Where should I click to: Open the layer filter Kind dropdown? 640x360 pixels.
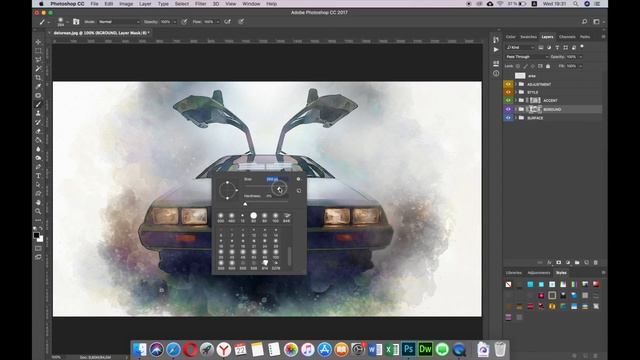pyautogui.click(x=520, y=48)
